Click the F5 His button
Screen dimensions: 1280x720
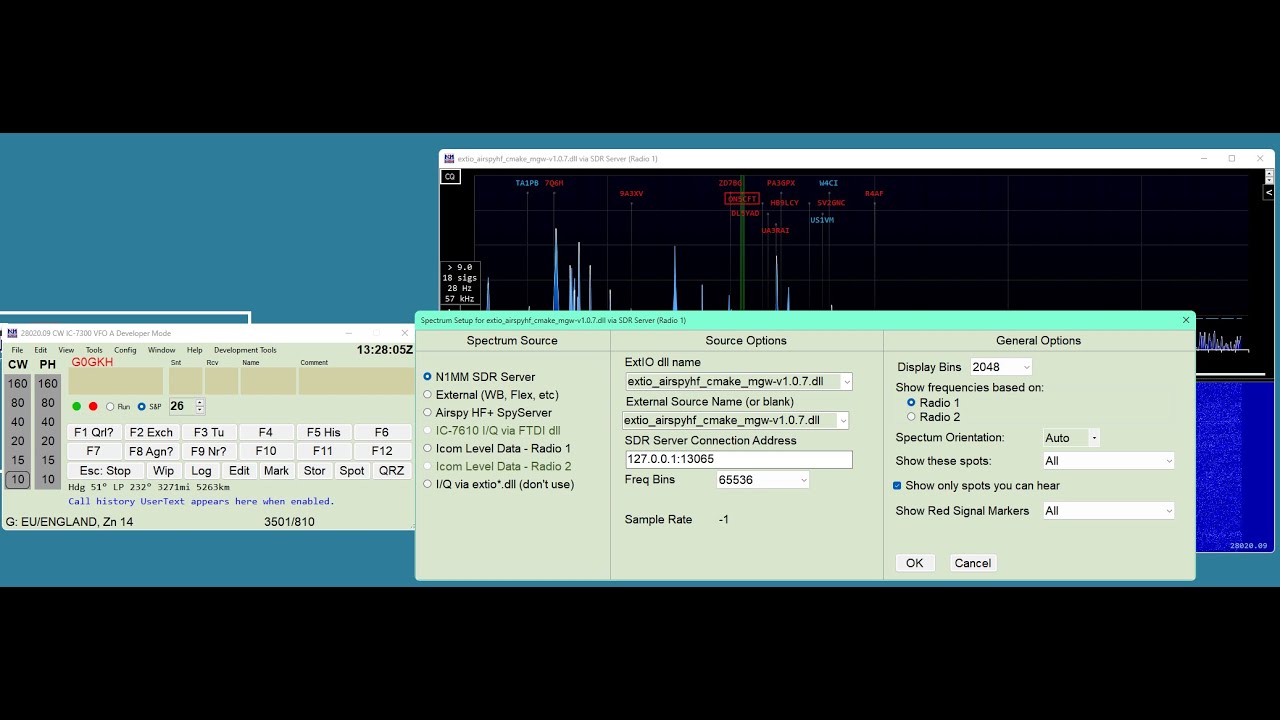click(x=324, y=432)
